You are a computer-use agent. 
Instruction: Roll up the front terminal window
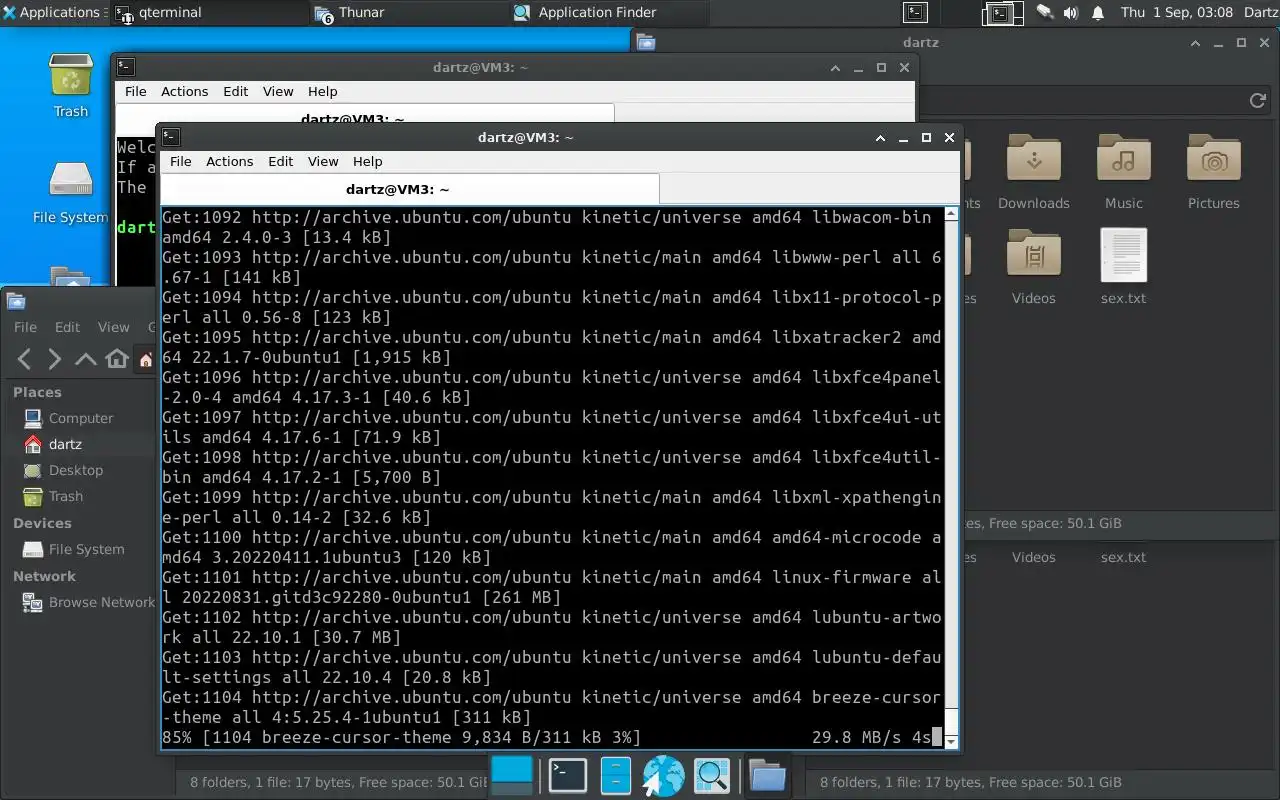(x=880, y=138)
